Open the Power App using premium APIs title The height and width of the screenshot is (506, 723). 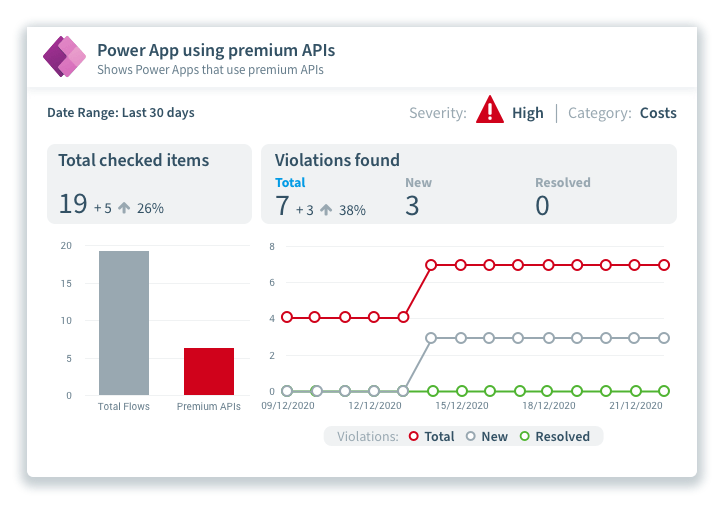[x=216, y=50]
